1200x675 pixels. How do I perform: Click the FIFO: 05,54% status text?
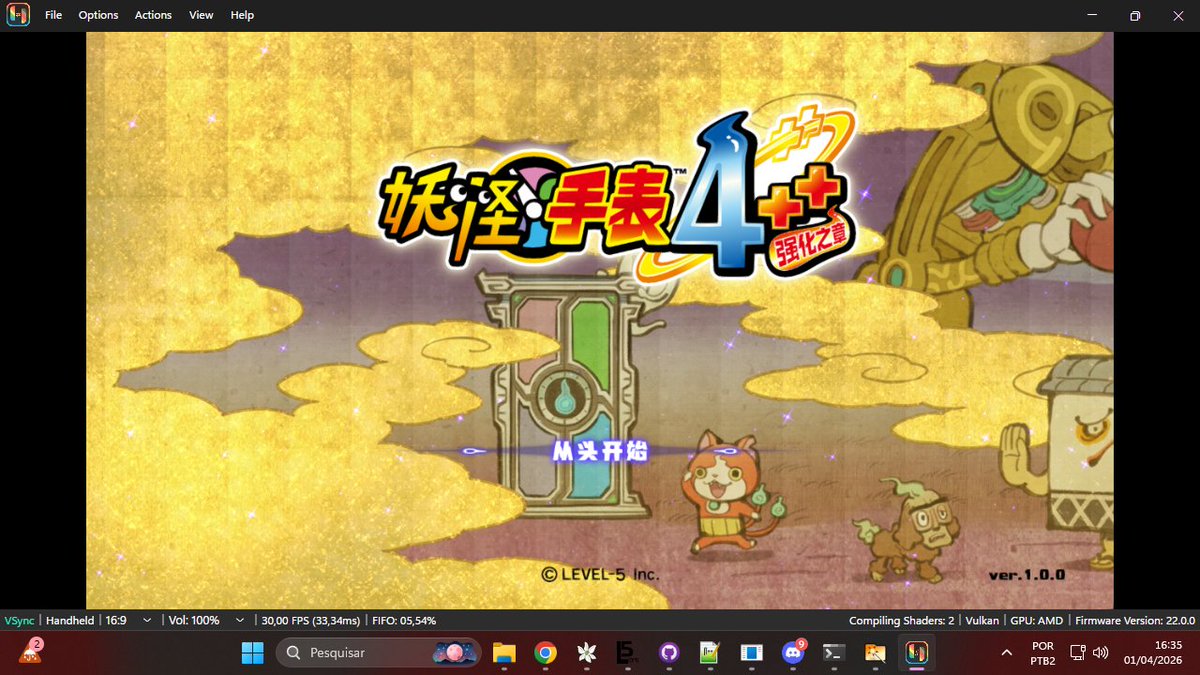click(x=404, y=620)
